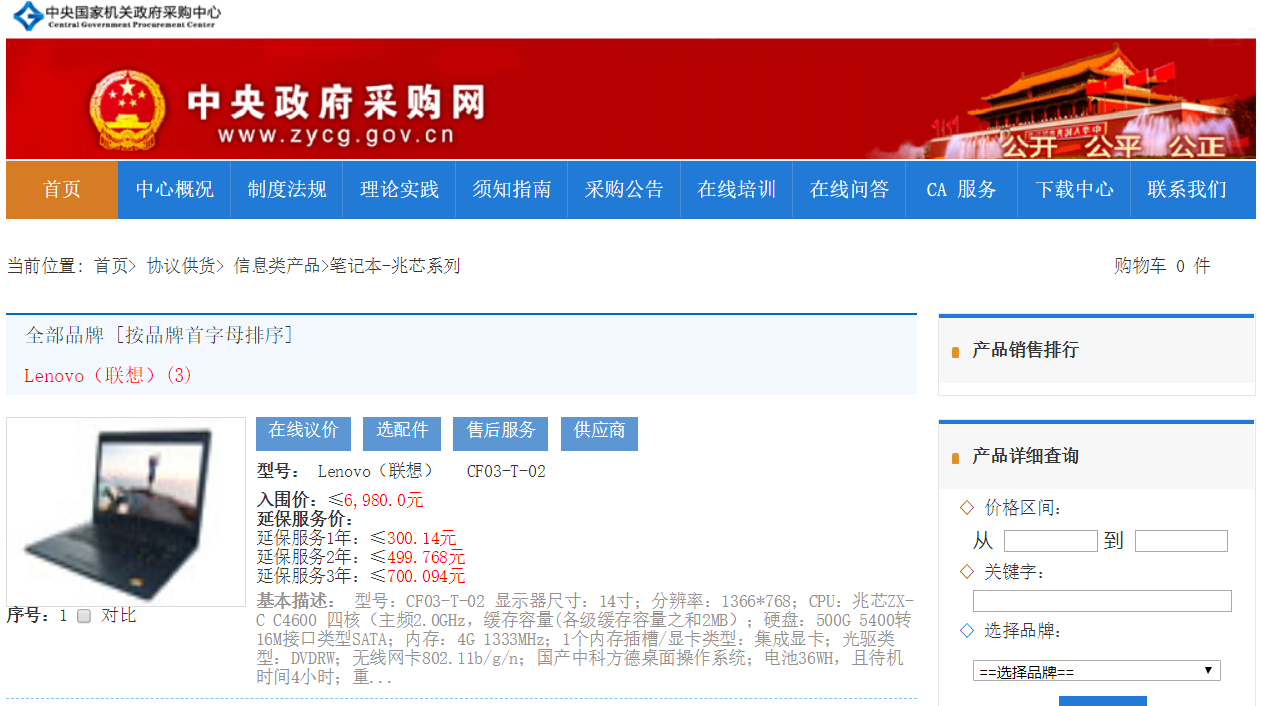1261x706 pixels.
Task: Select 须知指南 in the navigation bar
Action: (512, 190)
